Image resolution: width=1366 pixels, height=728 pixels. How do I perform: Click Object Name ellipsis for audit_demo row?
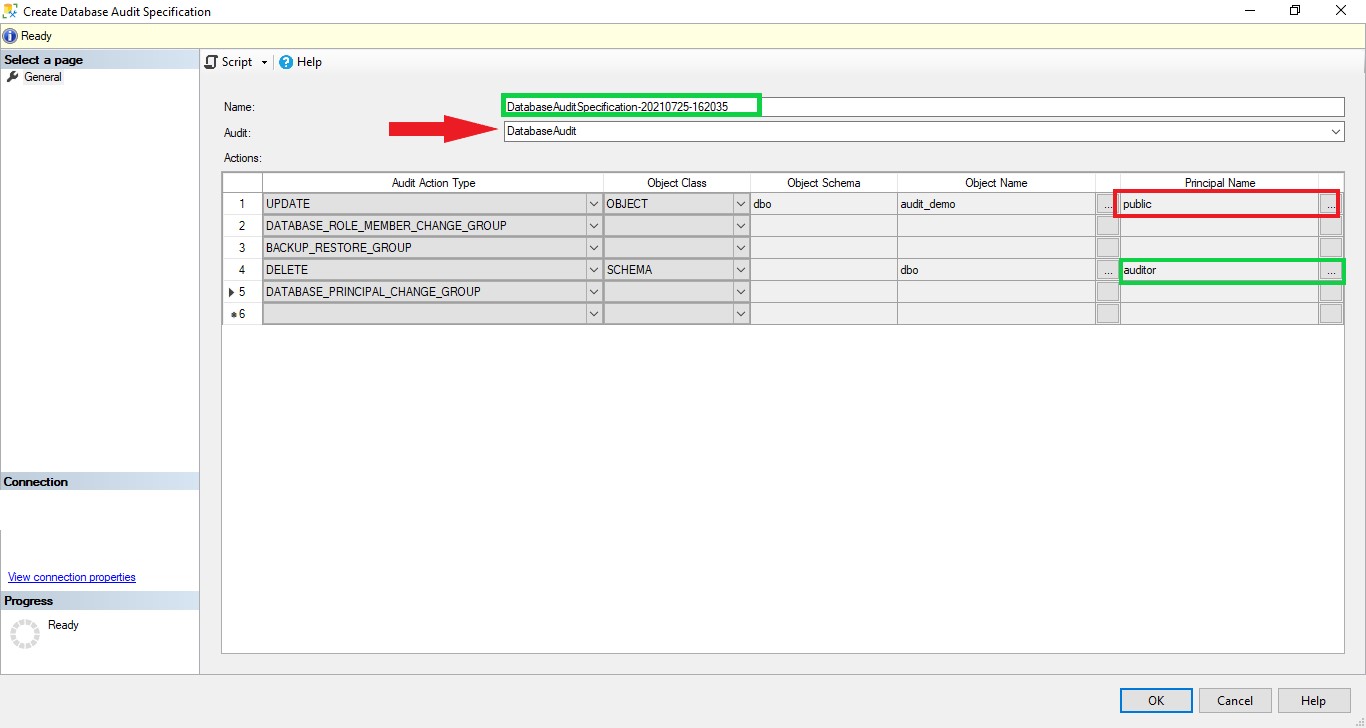pos(1106,203)
